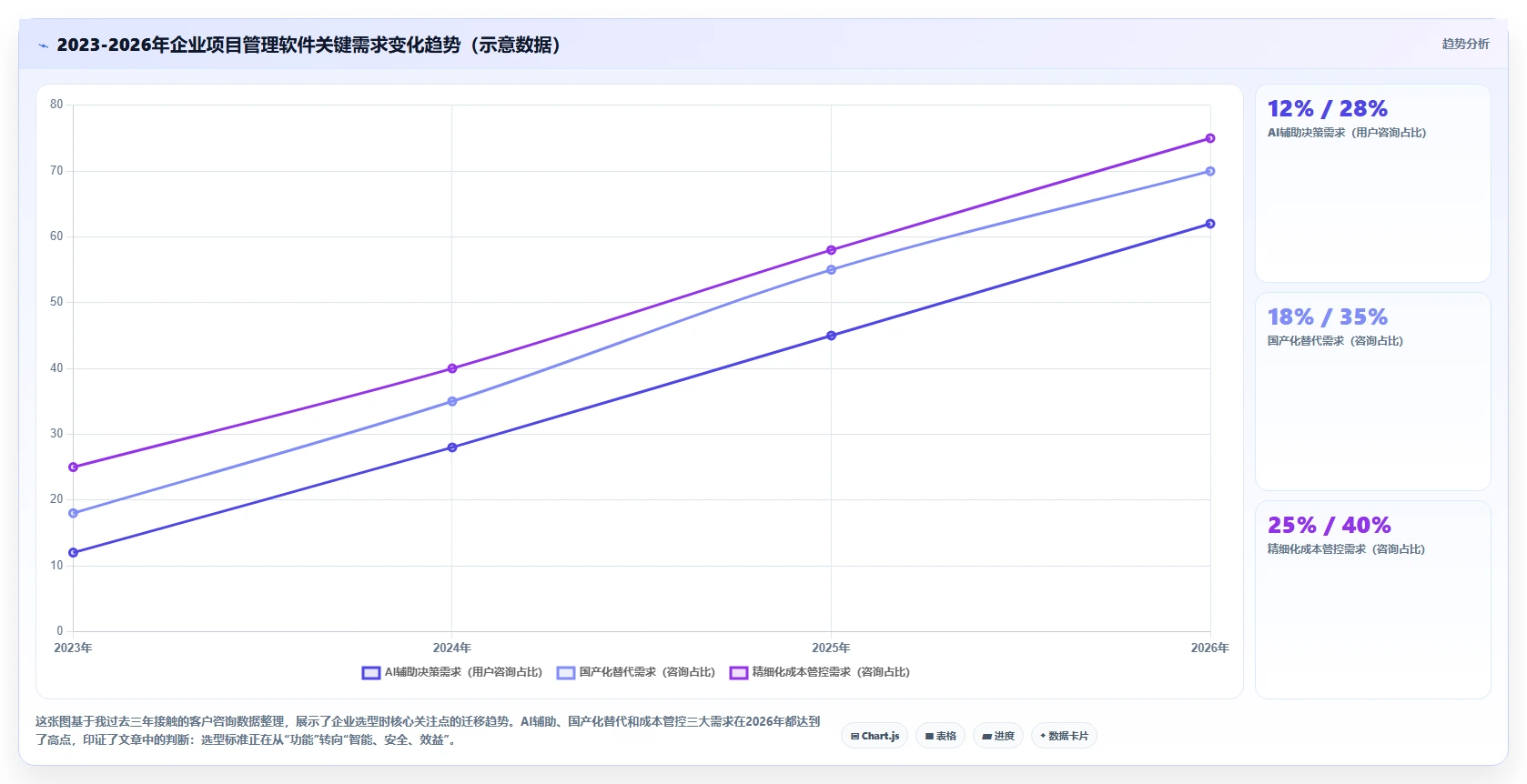Click the 国产化替代需求 legend color box
This screenshot has width=1527, height=784.
pos(566,673)
